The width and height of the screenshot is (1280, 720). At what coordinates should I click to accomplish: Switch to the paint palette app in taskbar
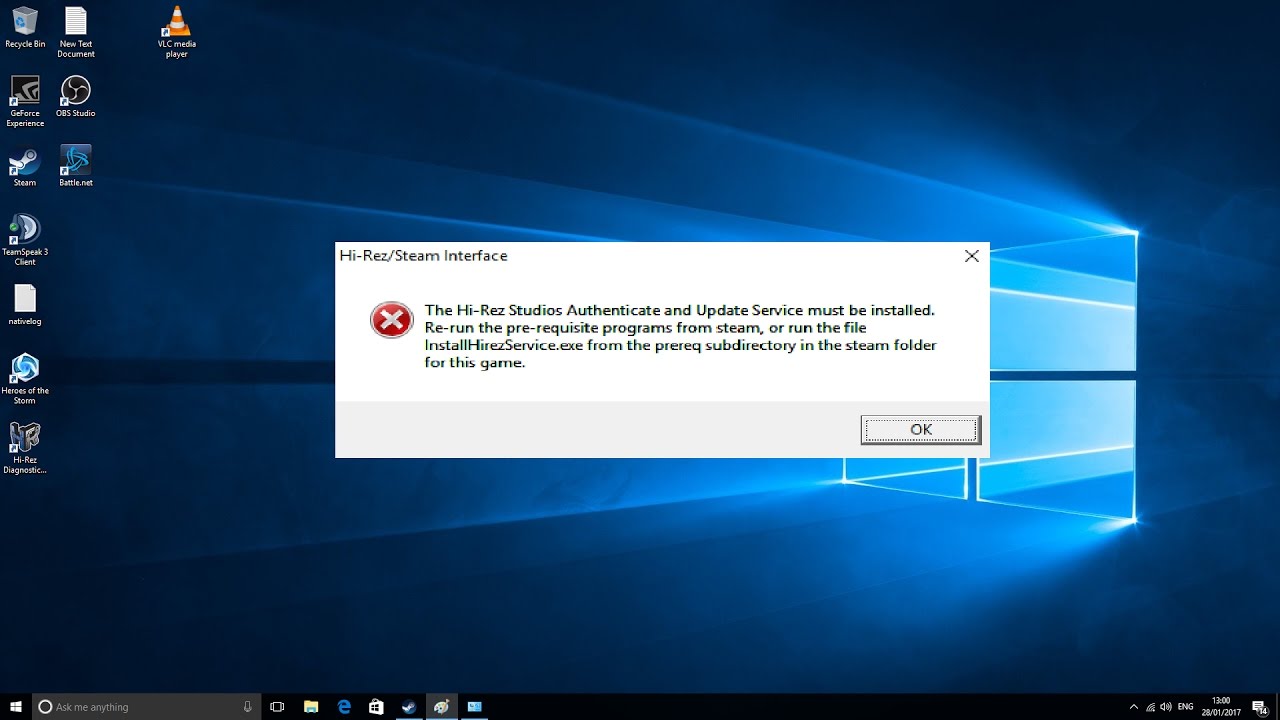[441, 707]
